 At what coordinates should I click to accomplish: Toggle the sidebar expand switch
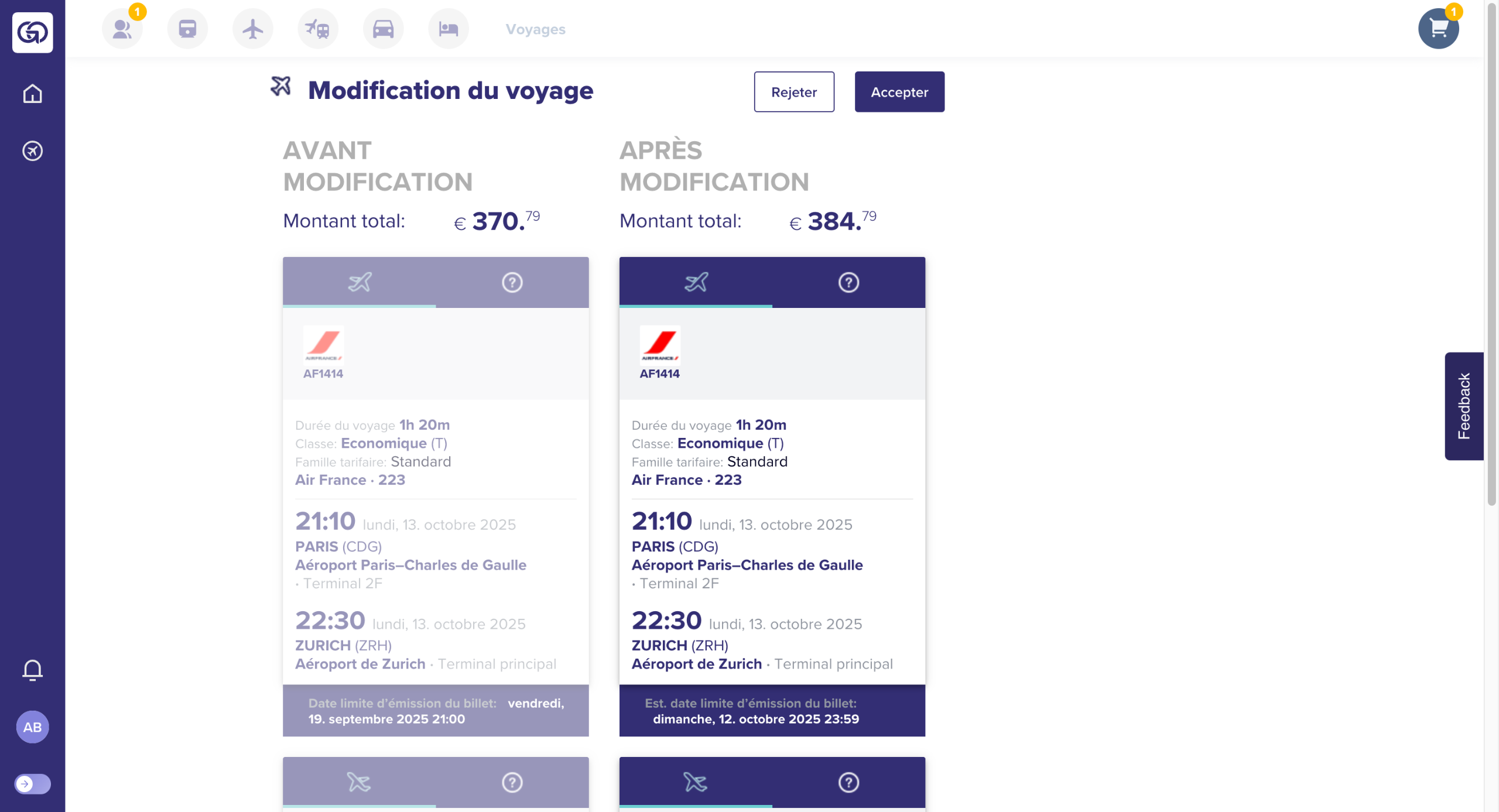(x=33, y=783)
